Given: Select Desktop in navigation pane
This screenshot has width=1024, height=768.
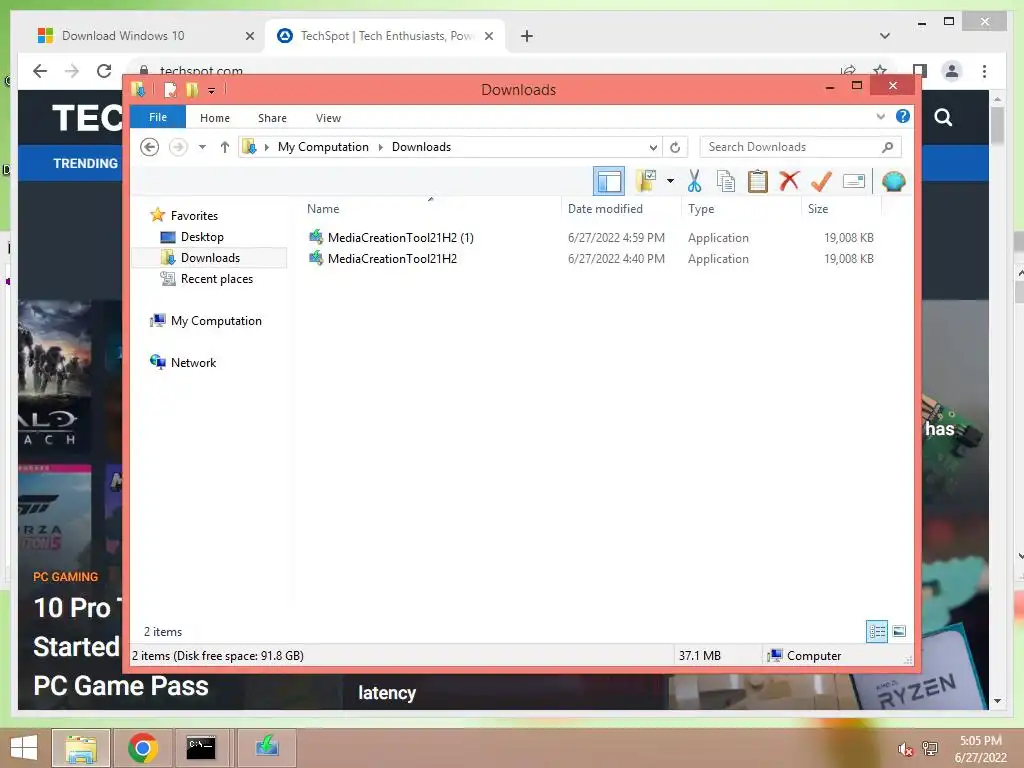Looking at the screenshot, I should pos(202,236).
